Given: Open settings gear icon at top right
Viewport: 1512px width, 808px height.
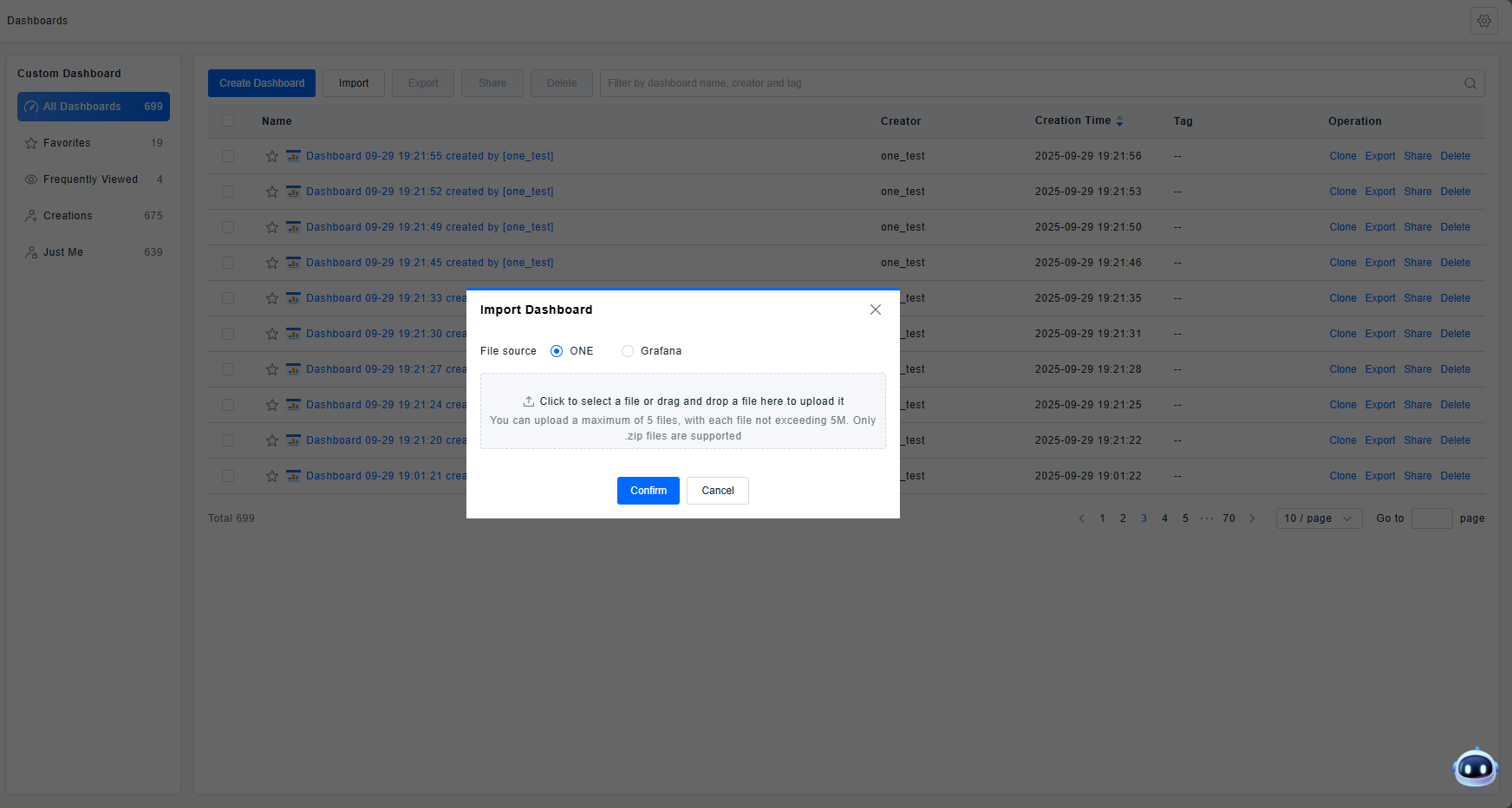Looking at the screenshot, I should pos(1483,21).
